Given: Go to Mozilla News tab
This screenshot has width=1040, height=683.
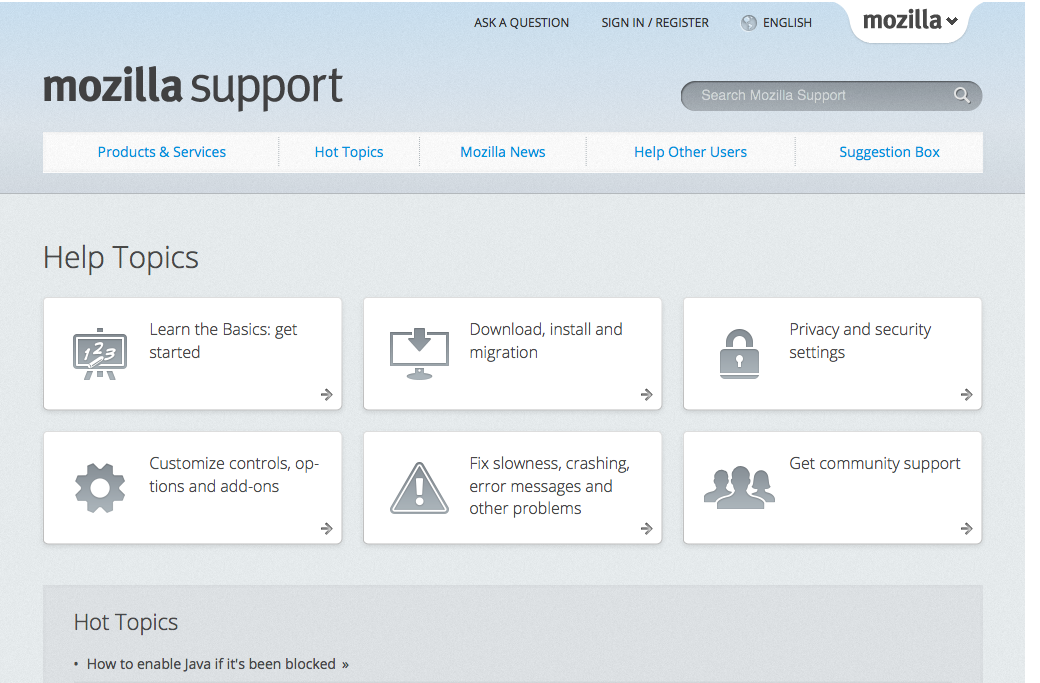Looking at the screenshot, I should [503, 152].
